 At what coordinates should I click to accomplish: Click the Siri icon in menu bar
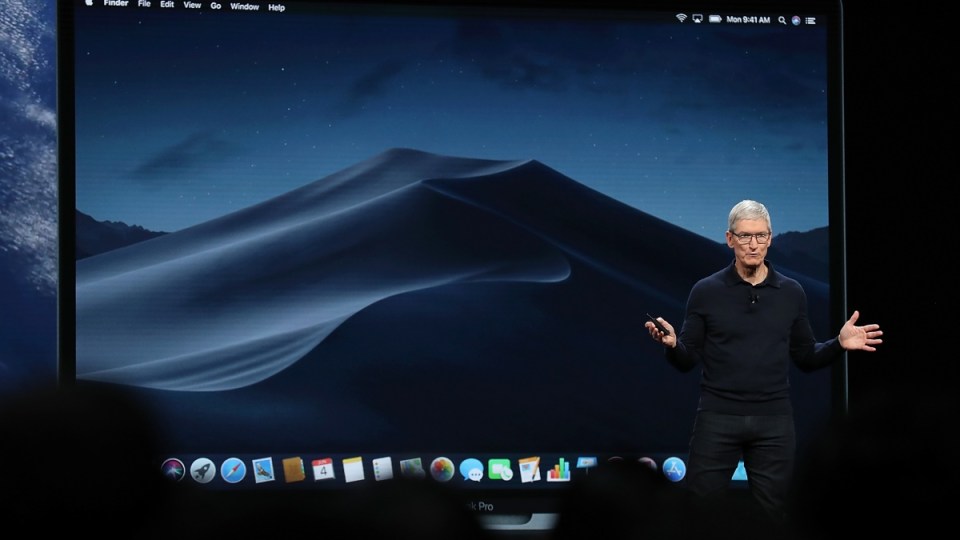[x=796, y=20]
